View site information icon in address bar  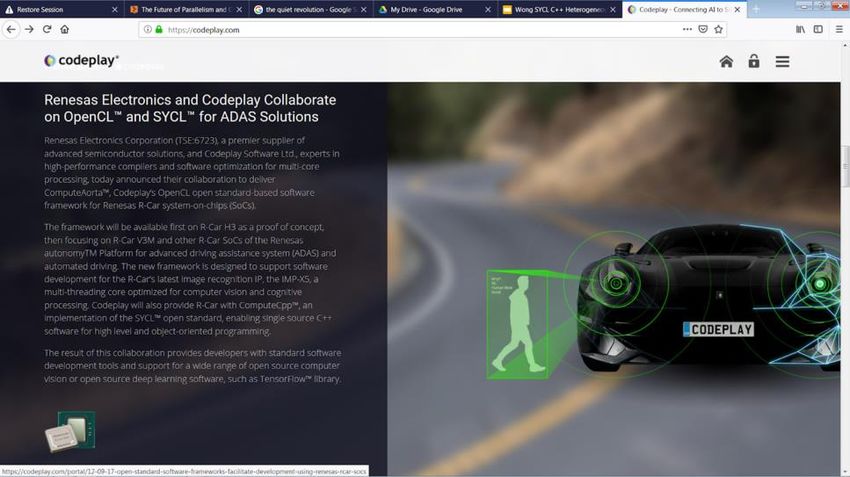pyautogui.click(x=147, y=29)
